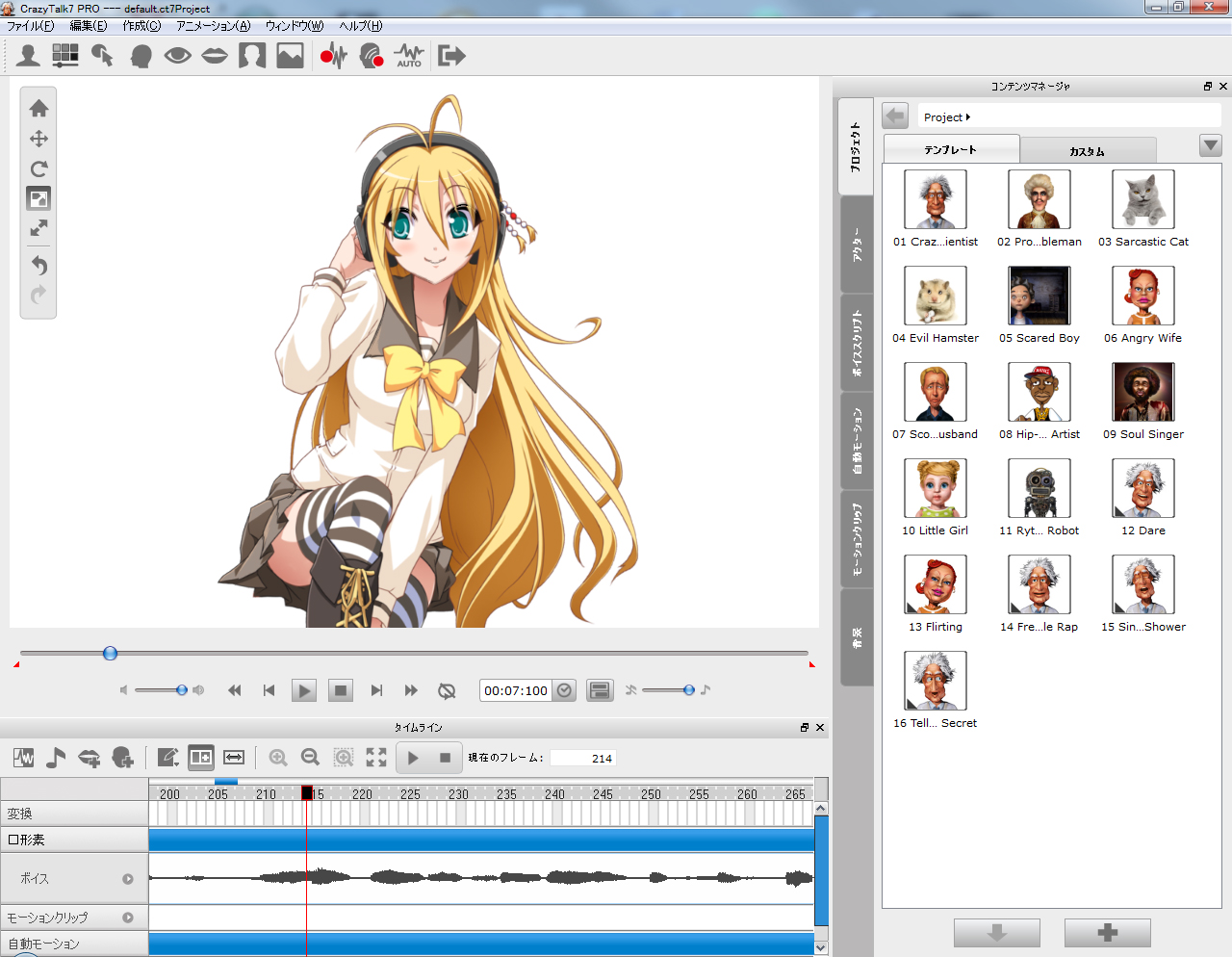Open the ファイル(F) menu
Screen dimensions: 1232x957
pyautogui.click(x=31, y=26)
